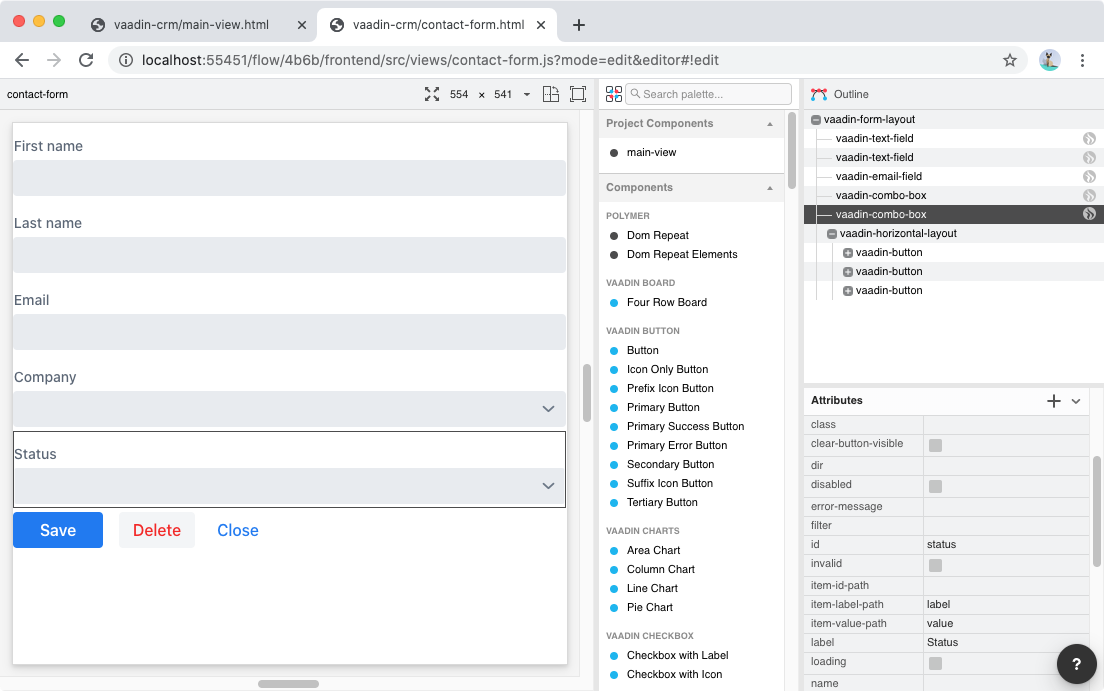Image resolution: width=1104 pixels, height=691 pixels.
Task: Open the floating help question-mark icon
Action: click(1076, 664)
